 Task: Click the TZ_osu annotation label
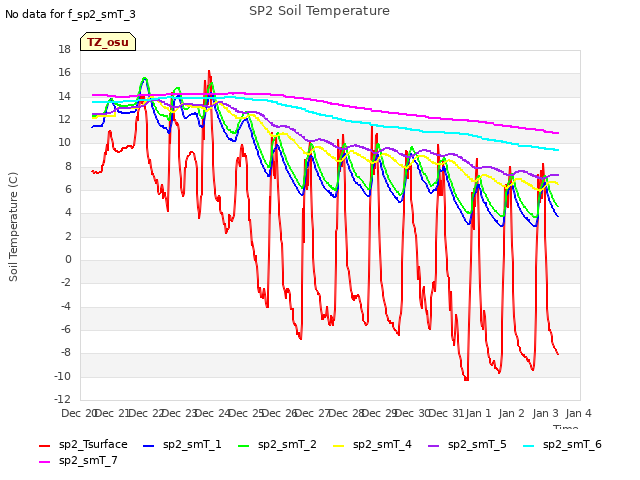[108, 42]
